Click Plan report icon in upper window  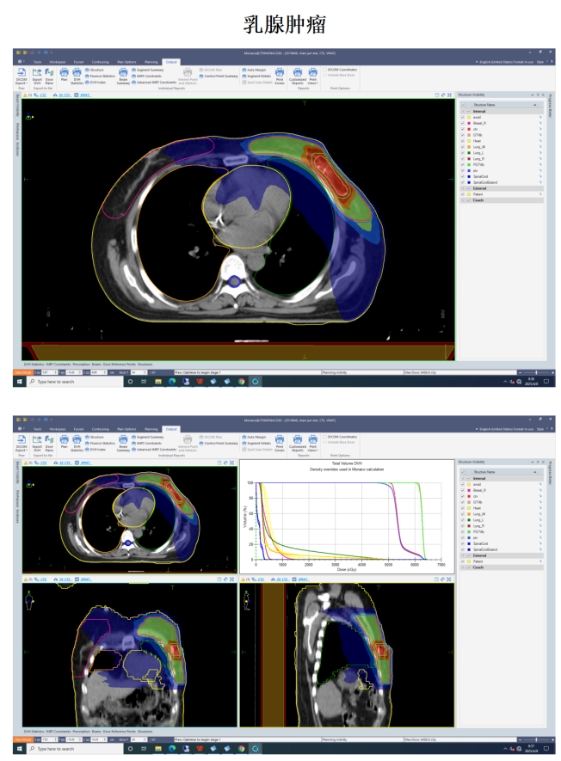click(64, 74)
